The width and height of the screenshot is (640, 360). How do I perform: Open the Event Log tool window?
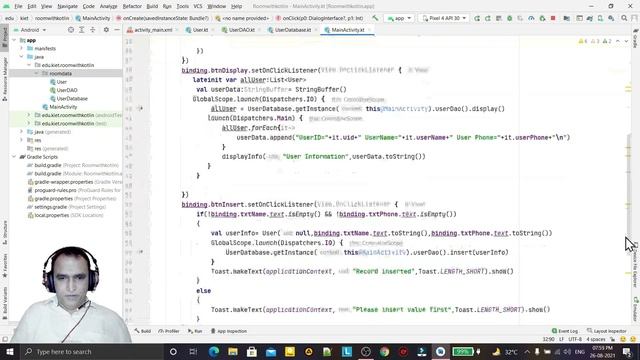565,331
